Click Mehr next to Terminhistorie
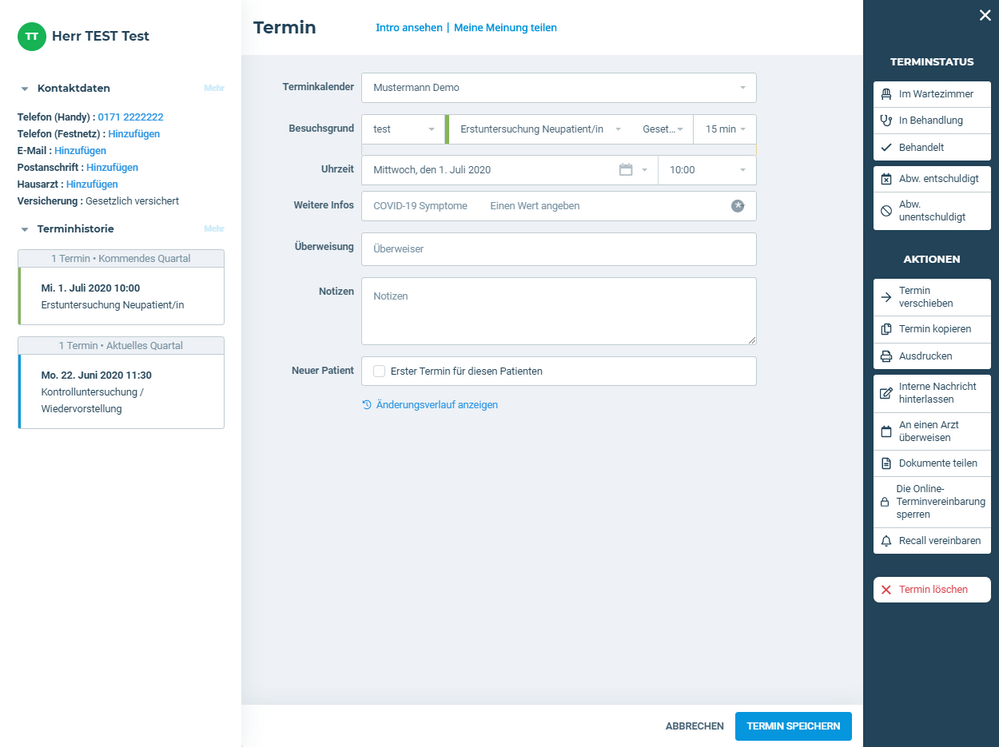 click(214, 229)
